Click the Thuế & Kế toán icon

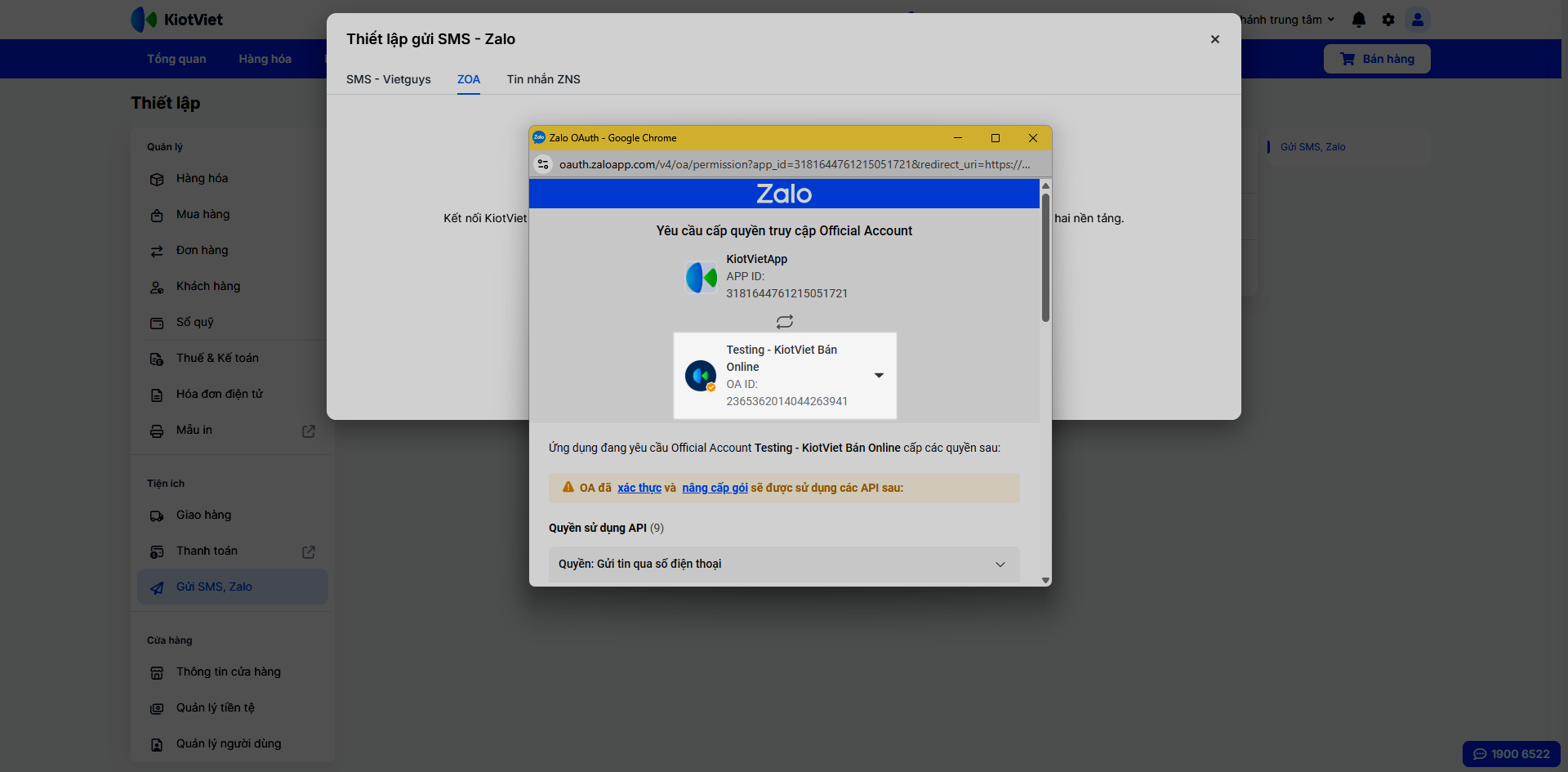pos(157,359)
